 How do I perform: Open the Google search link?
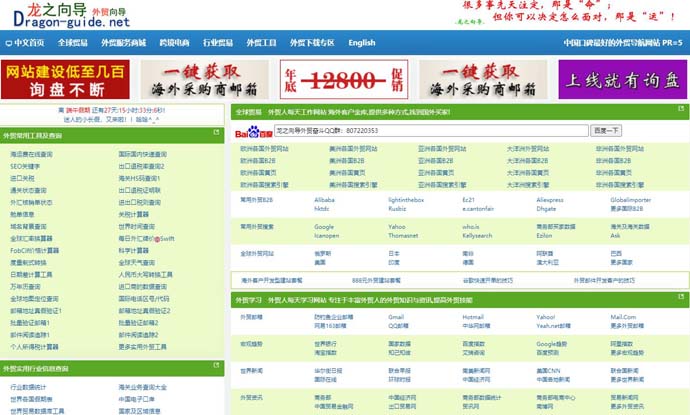pos(324,227)
